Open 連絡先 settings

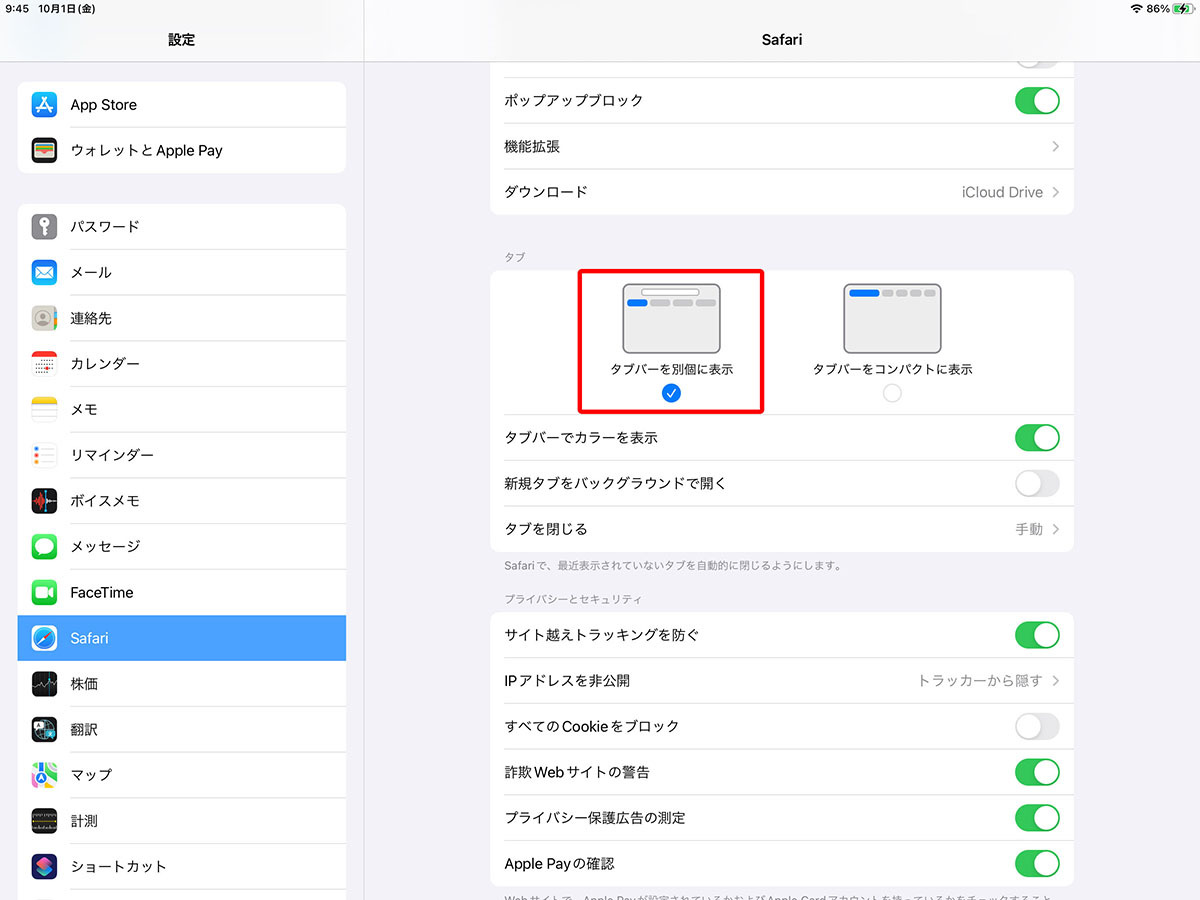point(182,318)
